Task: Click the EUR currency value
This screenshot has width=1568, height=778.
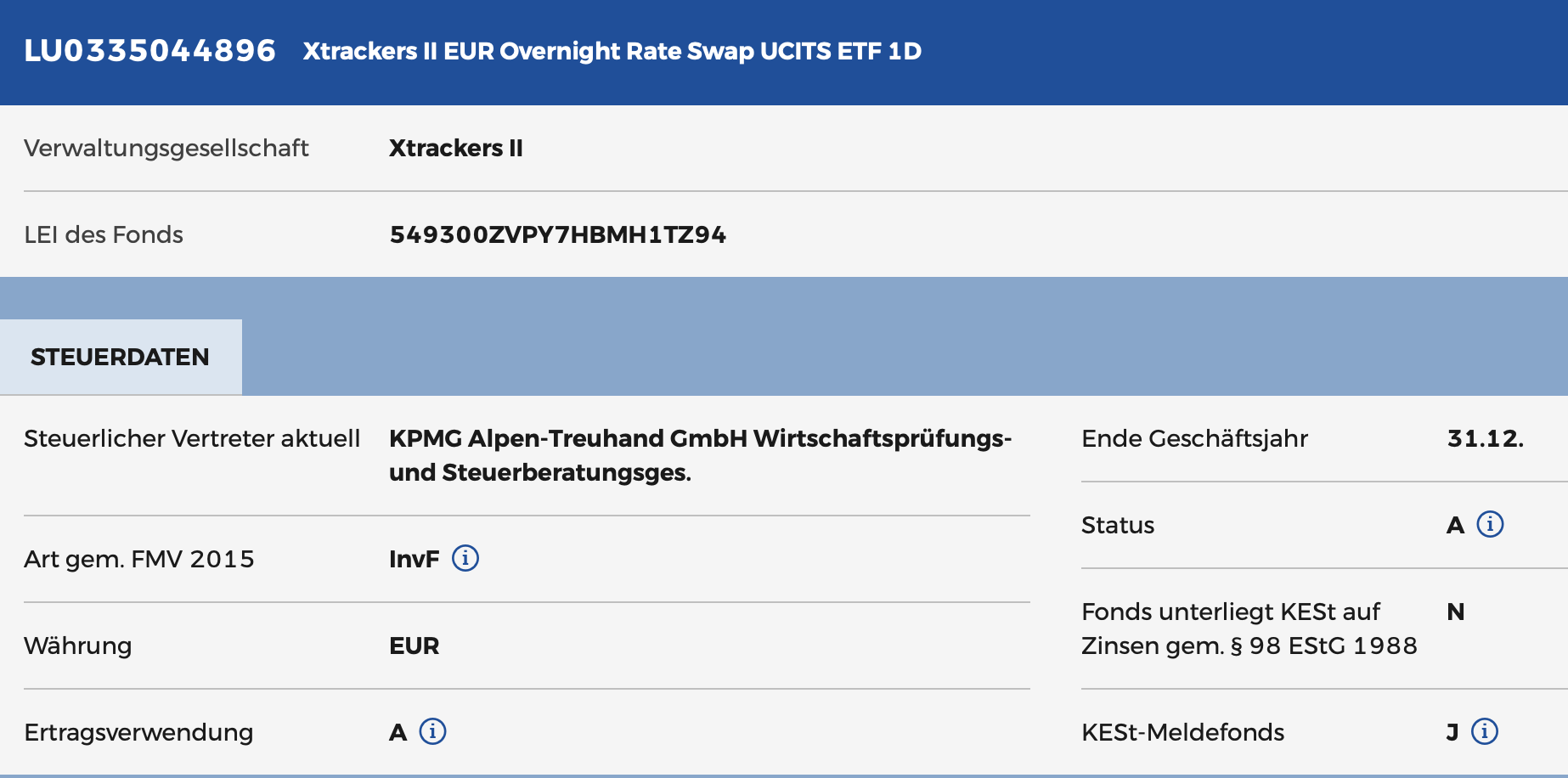Action: coord(414,646)
